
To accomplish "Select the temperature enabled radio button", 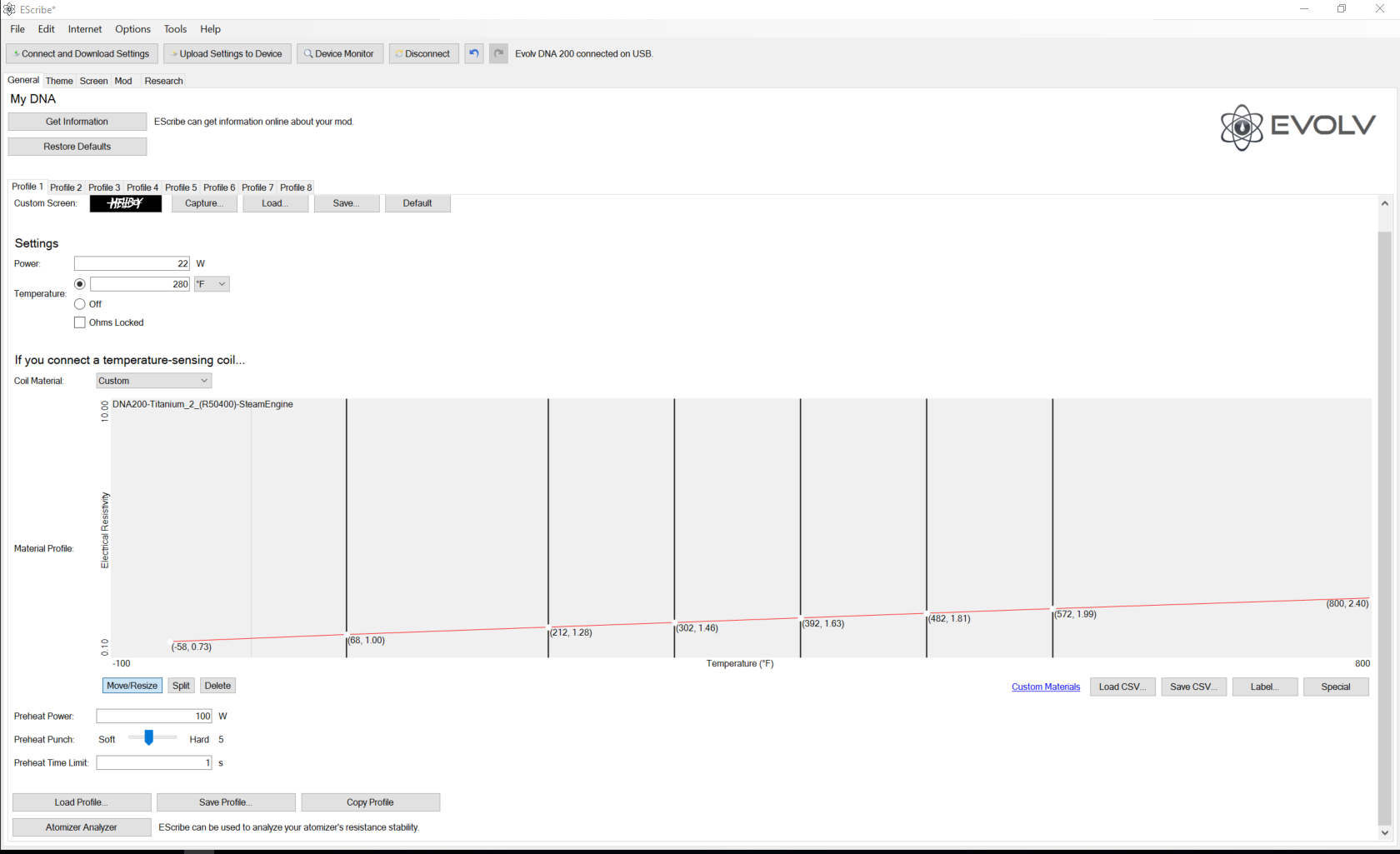I will click(80, 284).
